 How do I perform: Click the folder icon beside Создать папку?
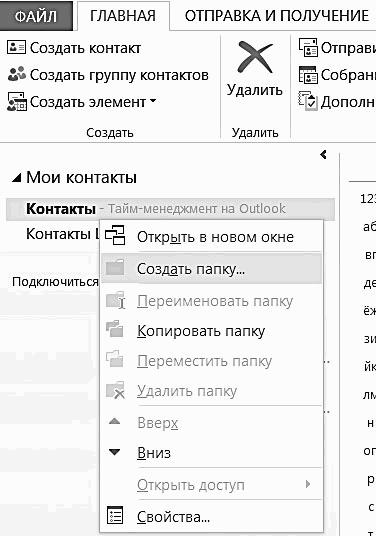[x=115, y=268]
